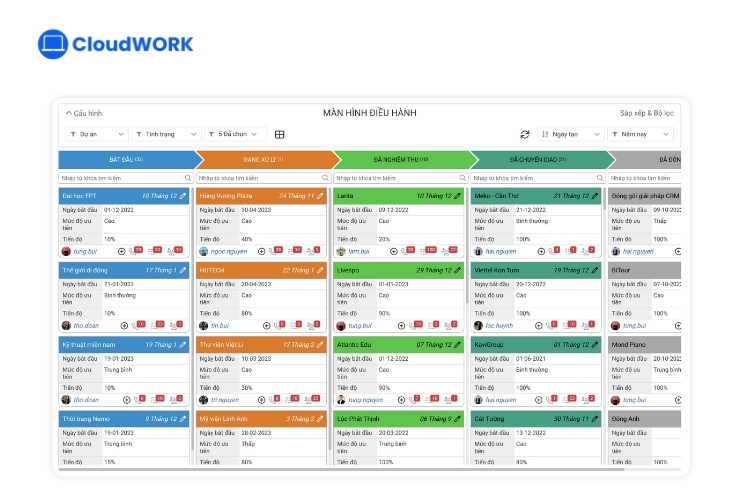
Task: Click the plus icon on Thế giới di động card
Action: point(123,325)
